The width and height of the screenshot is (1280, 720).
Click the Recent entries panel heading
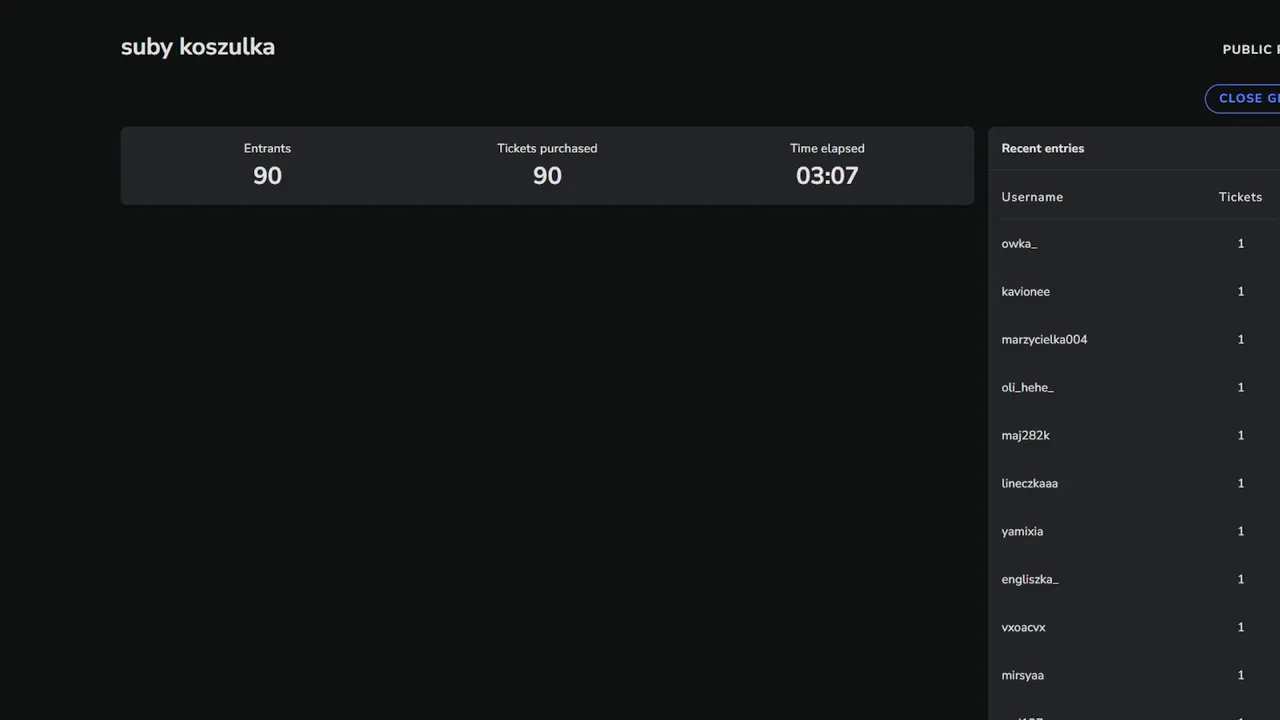[1042, 148]
